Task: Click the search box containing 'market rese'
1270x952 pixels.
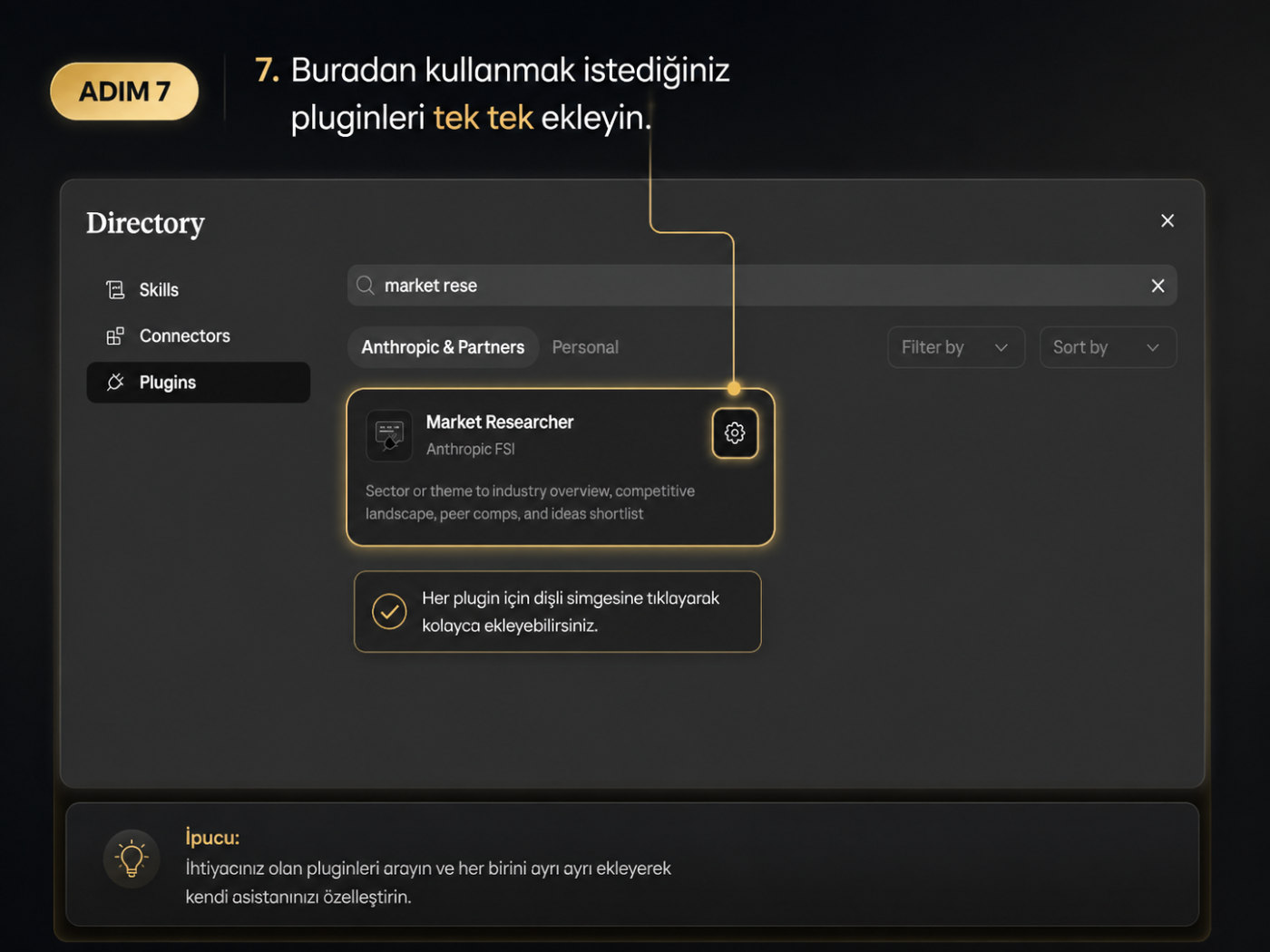Action: tap(762, 286)
